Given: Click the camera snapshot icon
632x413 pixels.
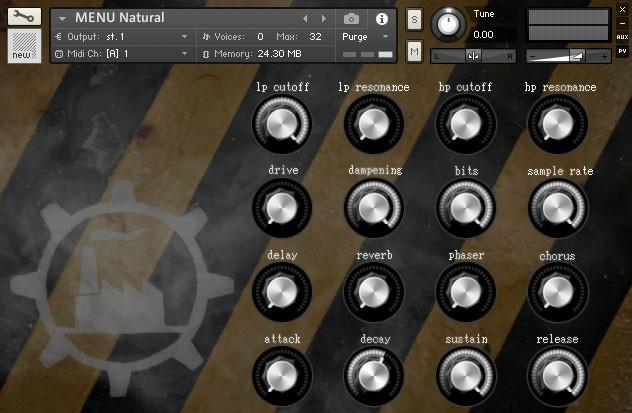Looking at the screenshot, I should click(351, 18).
